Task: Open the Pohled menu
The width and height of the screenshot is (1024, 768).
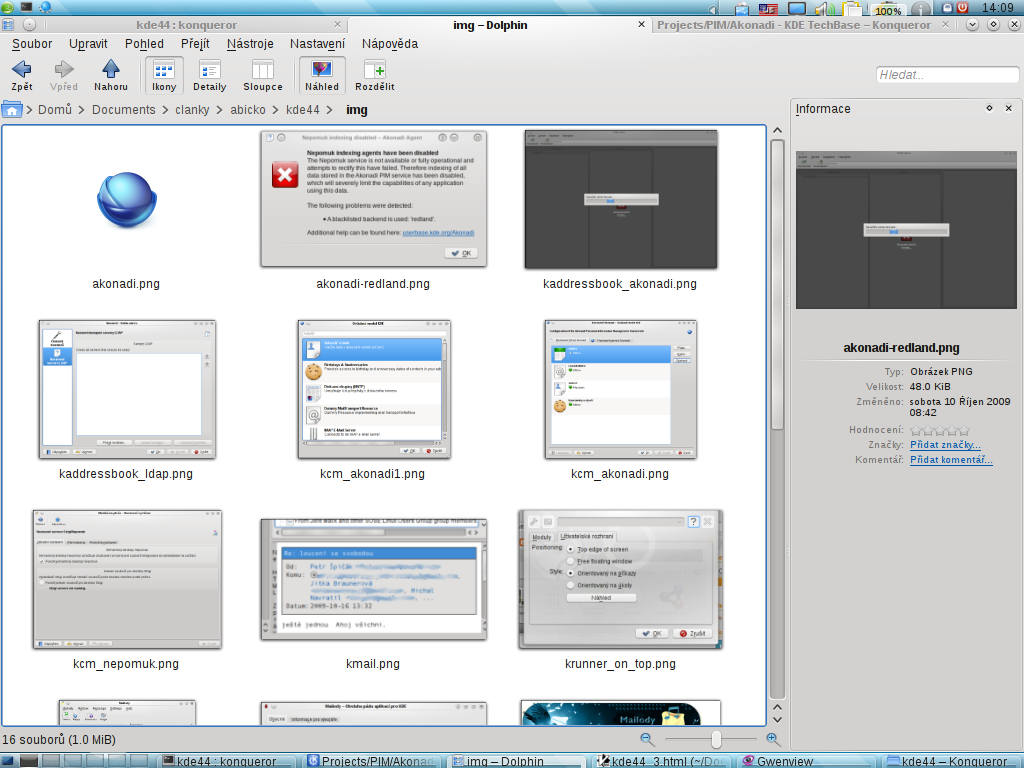Action: coord(144,44)
